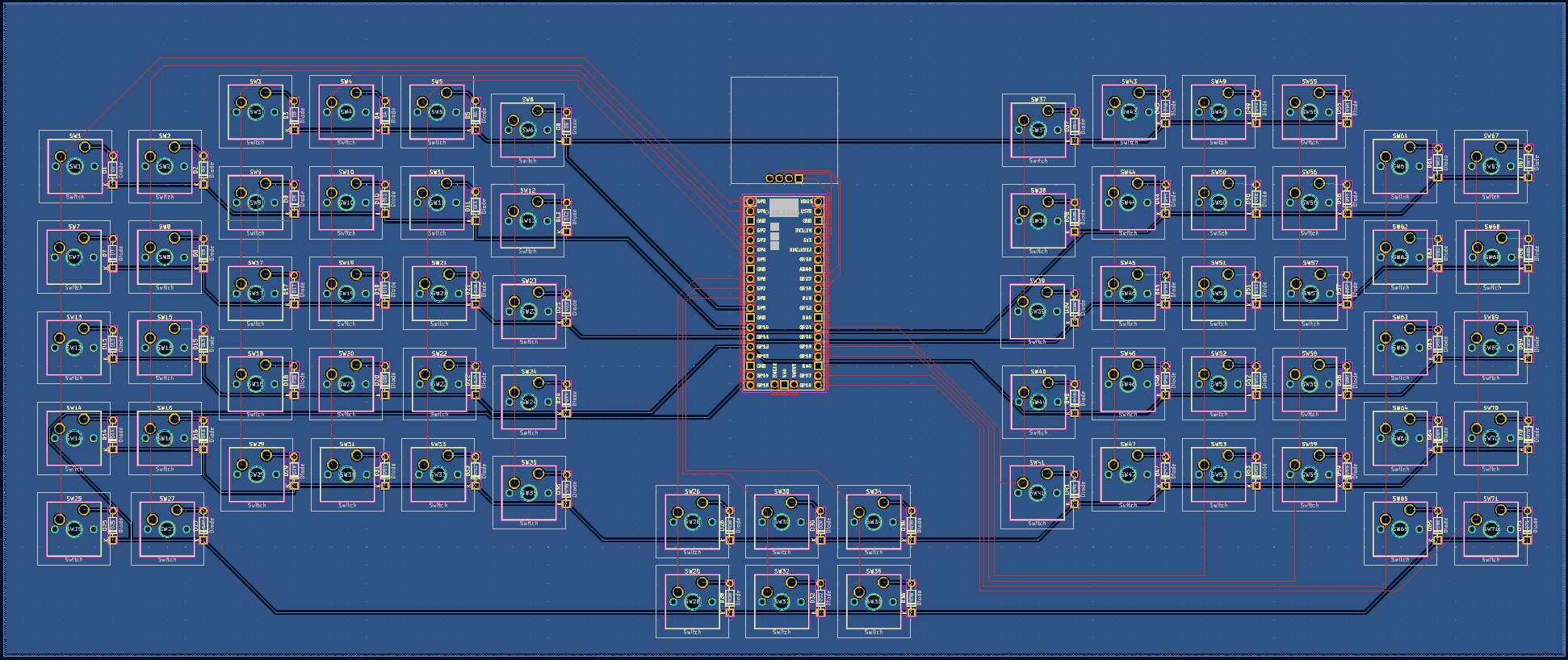Select the SW16 switch footprint
This screenshot has width=1568, height=660.
click(x=165, y=438)
